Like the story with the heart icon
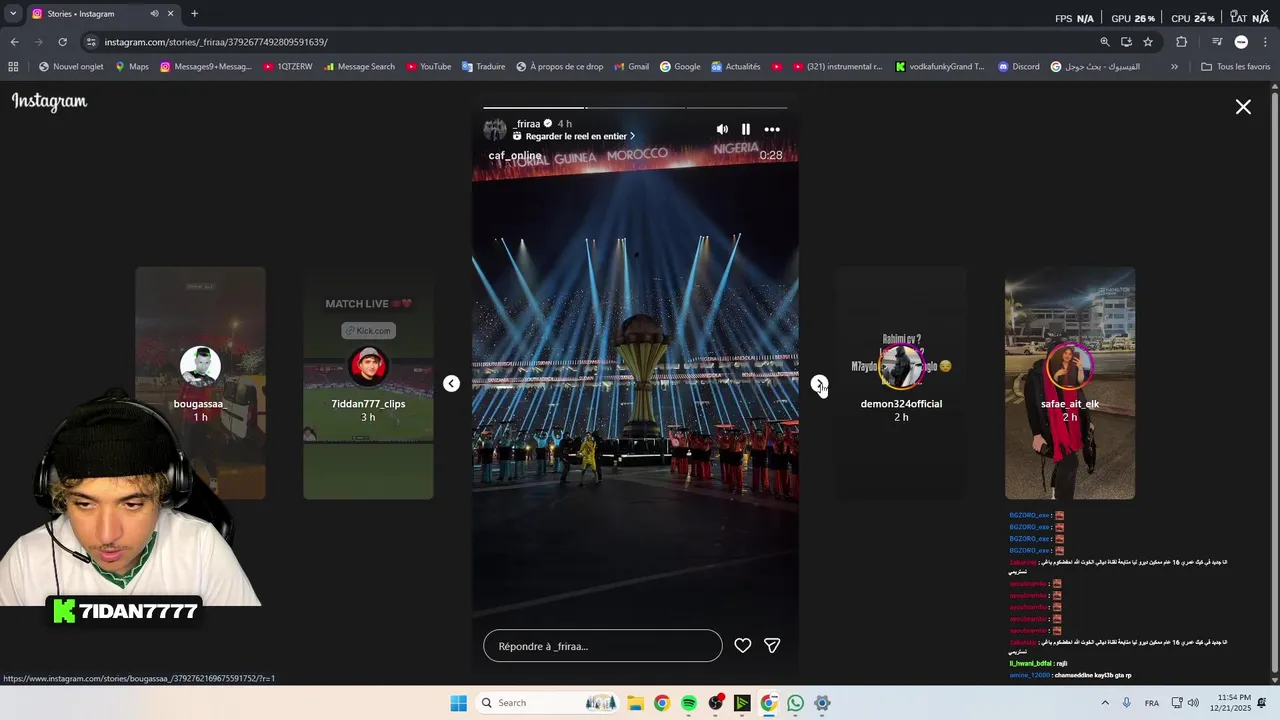 [743, 646]
